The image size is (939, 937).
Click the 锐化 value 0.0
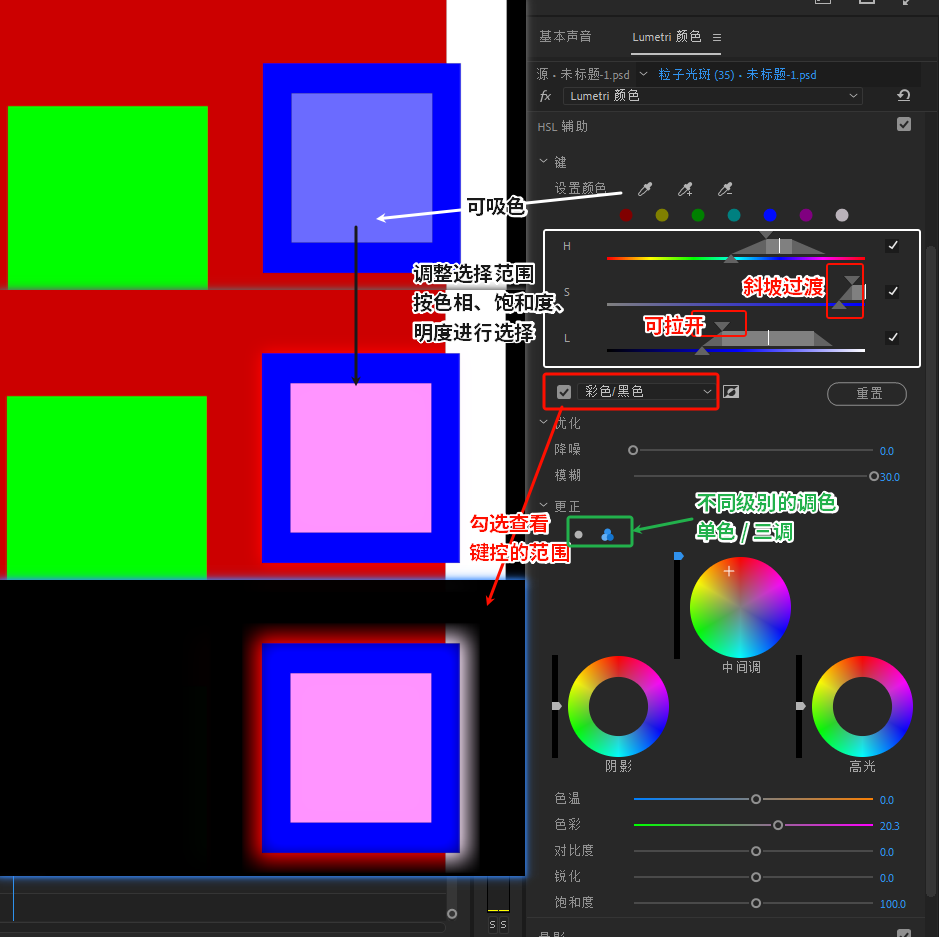(x=886, y=878)
